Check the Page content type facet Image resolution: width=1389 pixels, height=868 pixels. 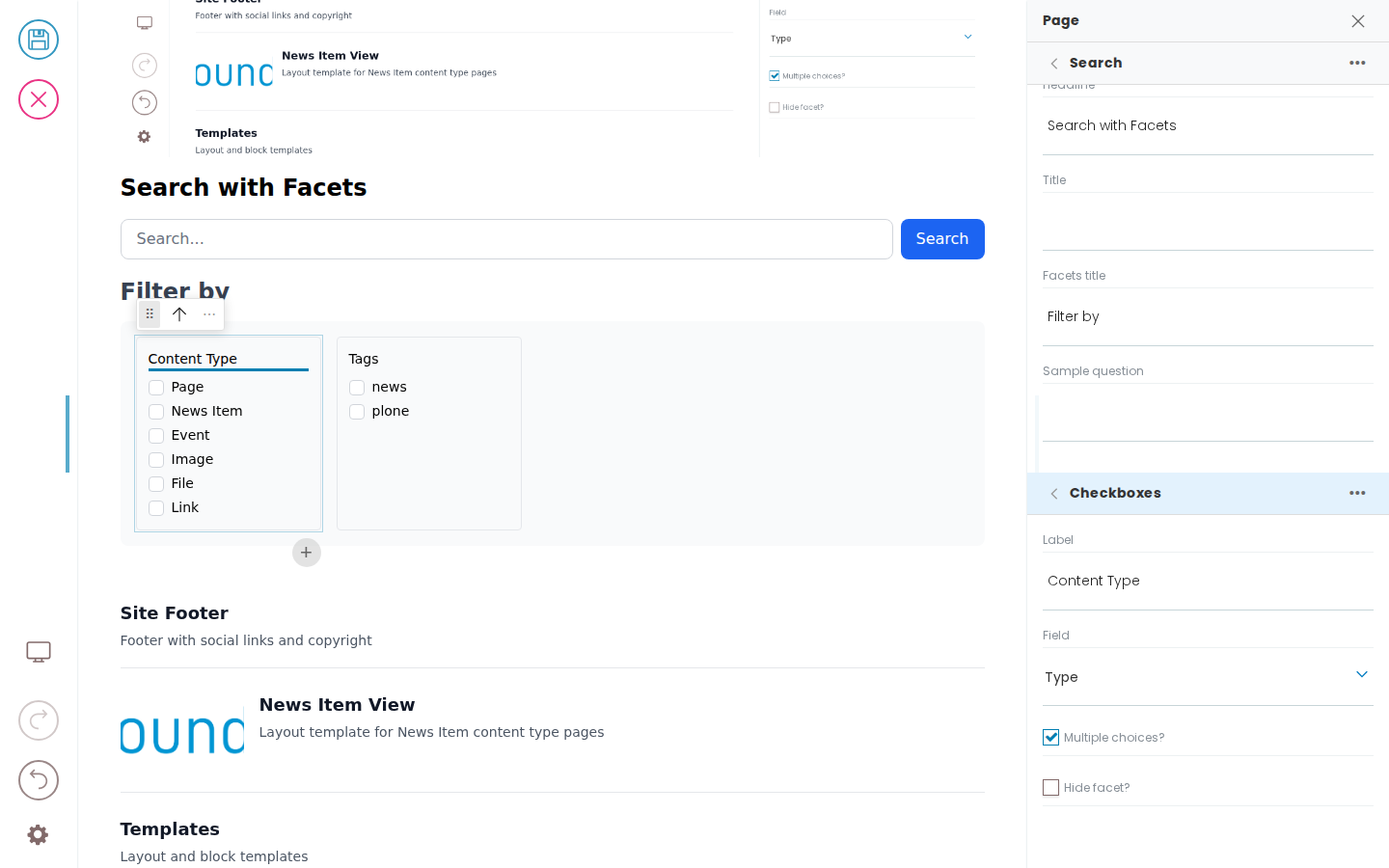point(156,388)
